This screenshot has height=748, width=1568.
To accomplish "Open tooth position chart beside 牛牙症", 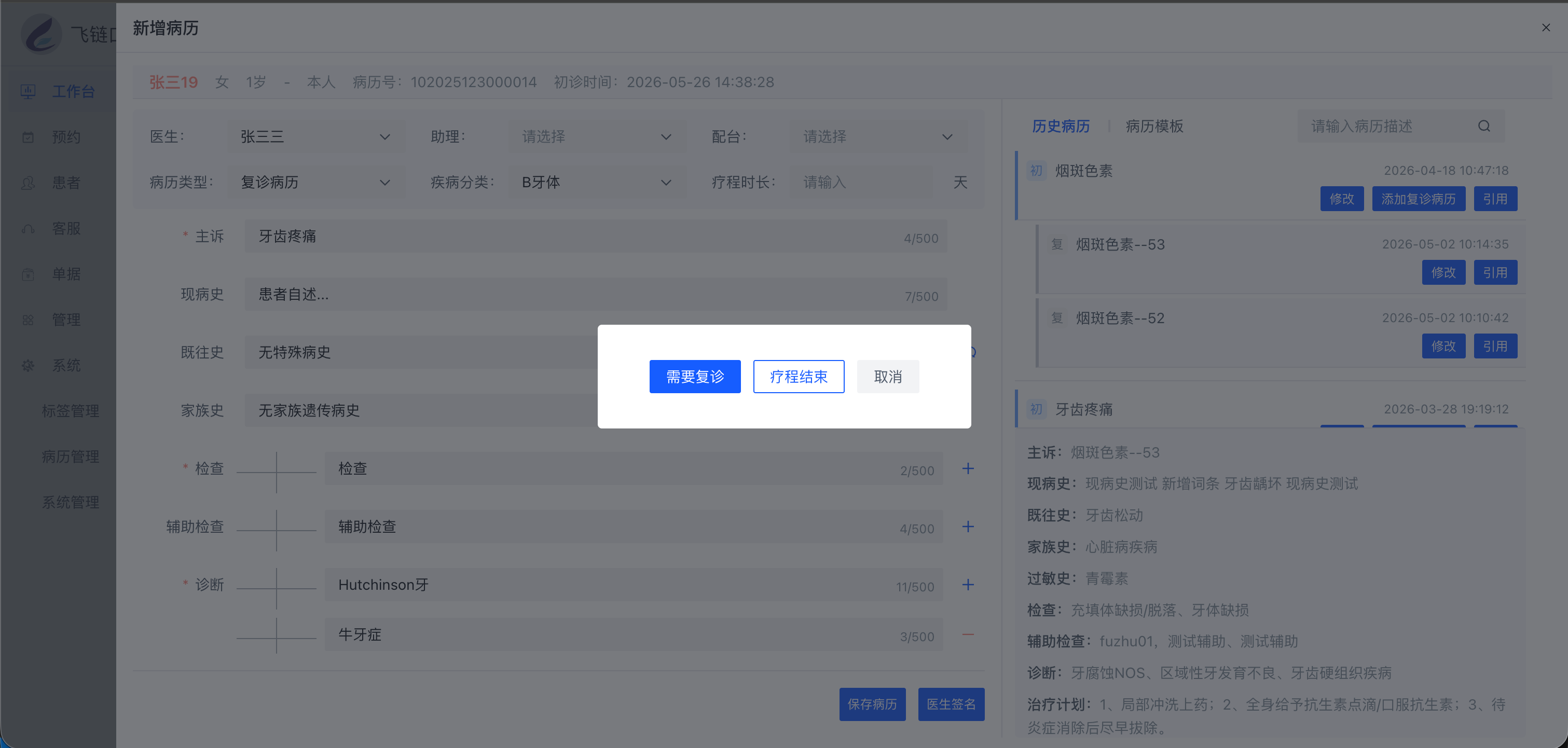I will [277, 638].
